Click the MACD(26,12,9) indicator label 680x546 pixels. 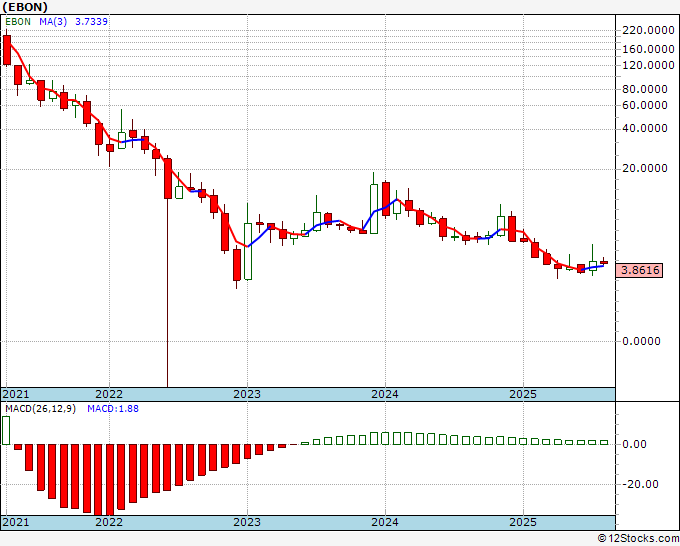pos(40,409)
